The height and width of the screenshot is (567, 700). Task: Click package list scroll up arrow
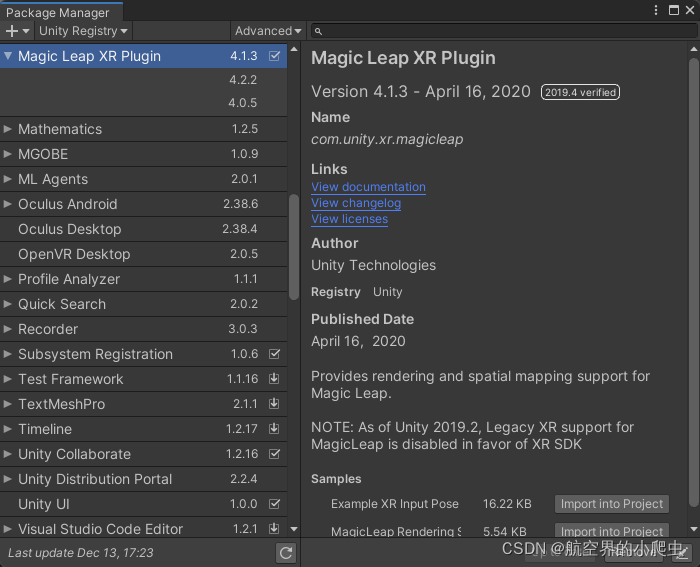(x=294, y=49)
